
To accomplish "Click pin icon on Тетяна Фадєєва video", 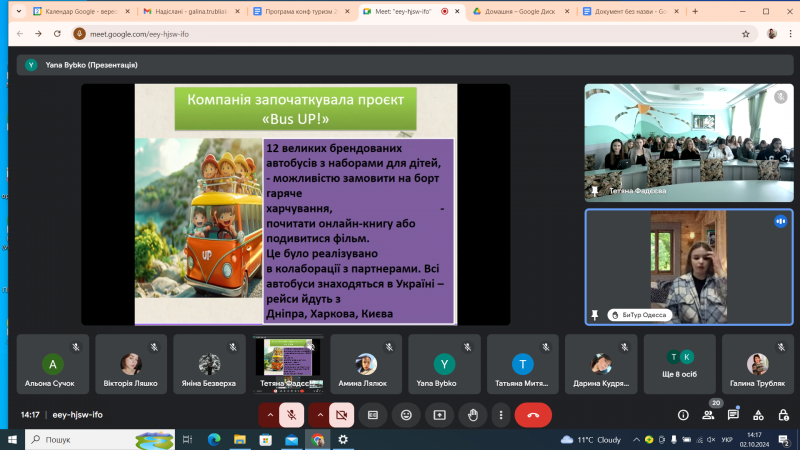I will point(595,191).
